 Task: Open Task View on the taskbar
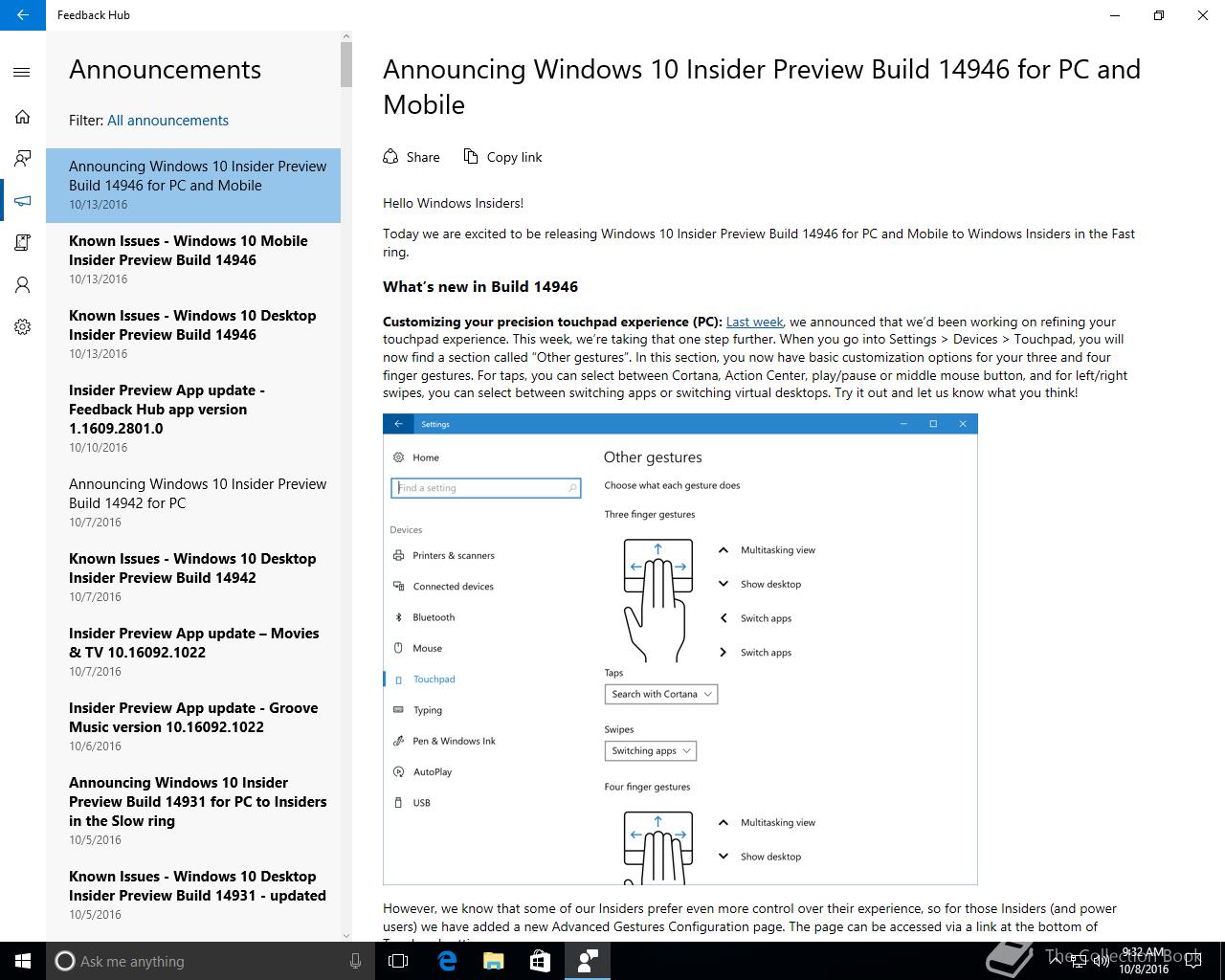[399, 961]
